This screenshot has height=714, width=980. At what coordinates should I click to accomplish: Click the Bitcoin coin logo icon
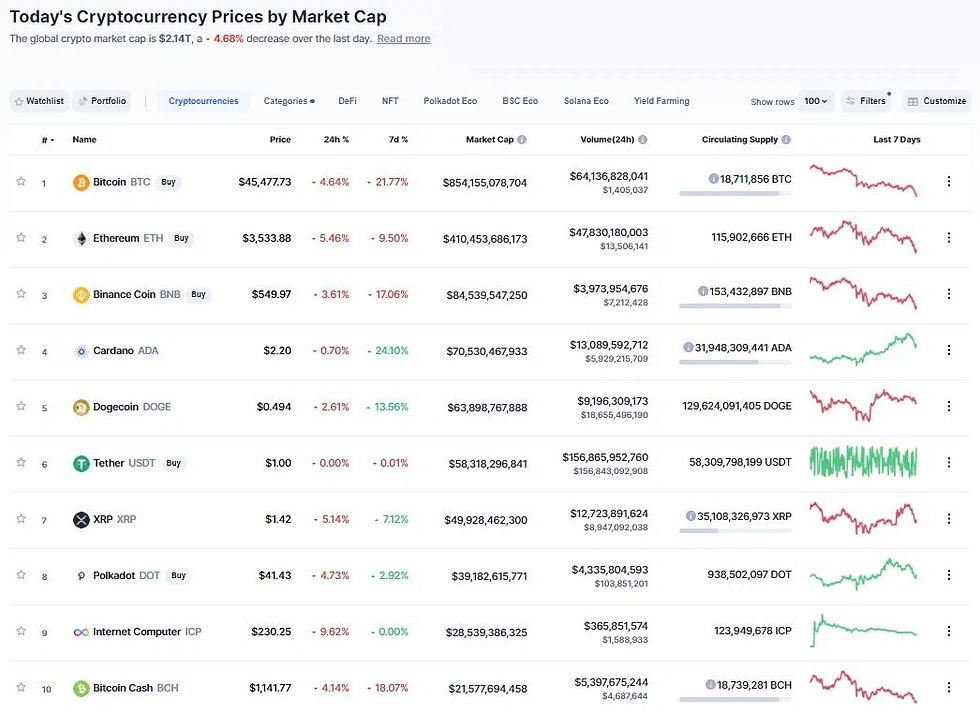coord(81,183)
